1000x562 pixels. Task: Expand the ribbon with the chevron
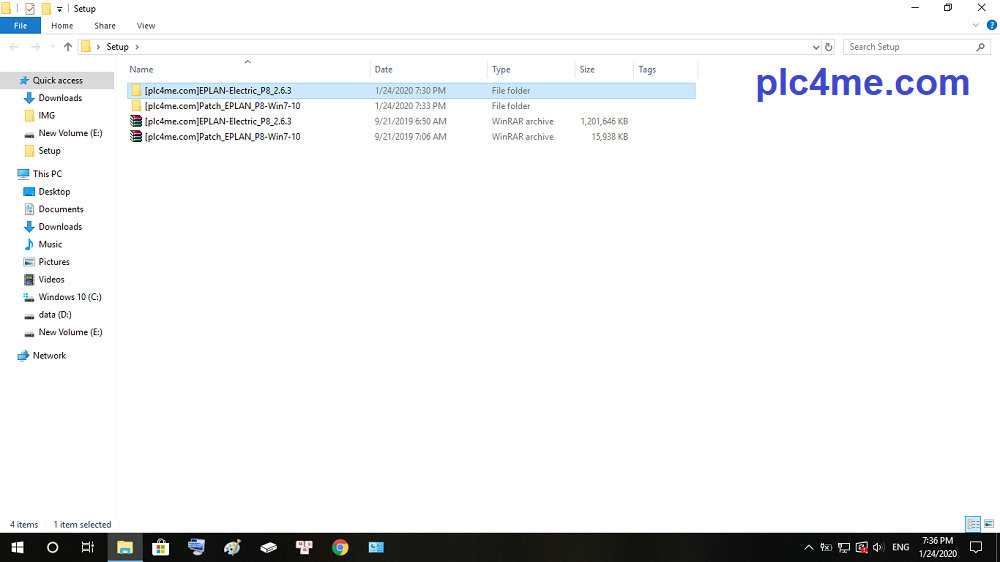pyautogui.click(x=976, y=26)
